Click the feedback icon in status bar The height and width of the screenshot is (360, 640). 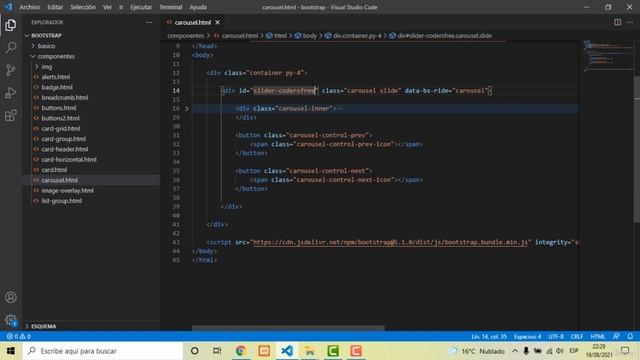(x=616, y=336)
